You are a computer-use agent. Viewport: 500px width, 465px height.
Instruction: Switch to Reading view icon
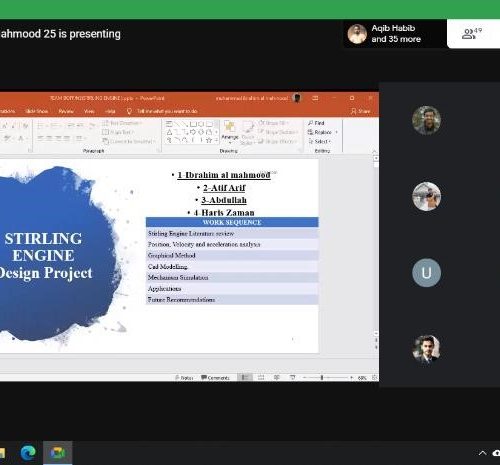click(x=276, y=377)
